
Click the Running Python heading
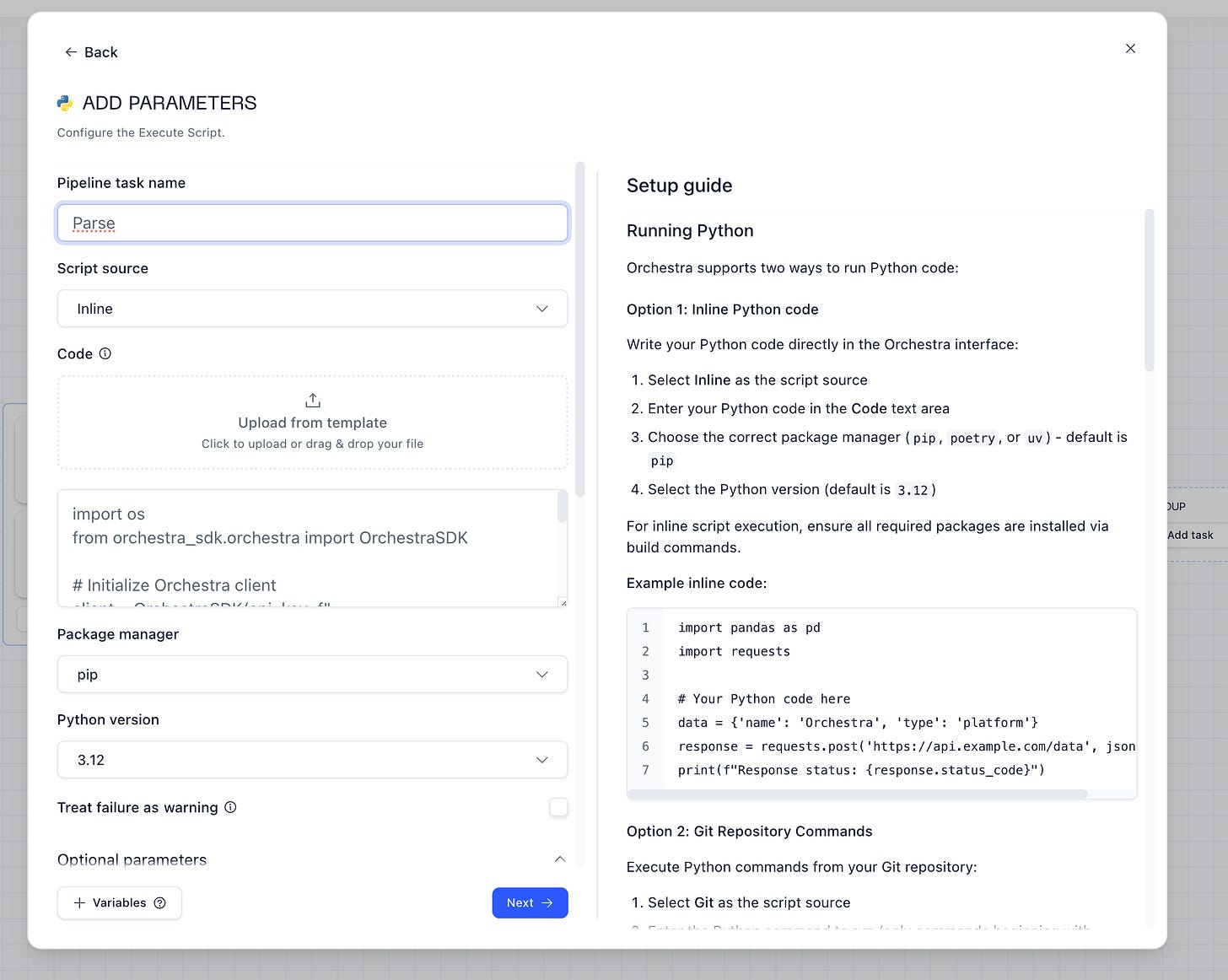click(690, 231)
